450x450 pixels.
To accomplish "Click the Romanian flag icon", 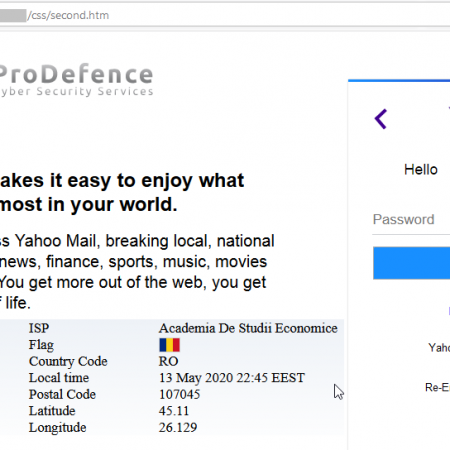I will [169, 345].
